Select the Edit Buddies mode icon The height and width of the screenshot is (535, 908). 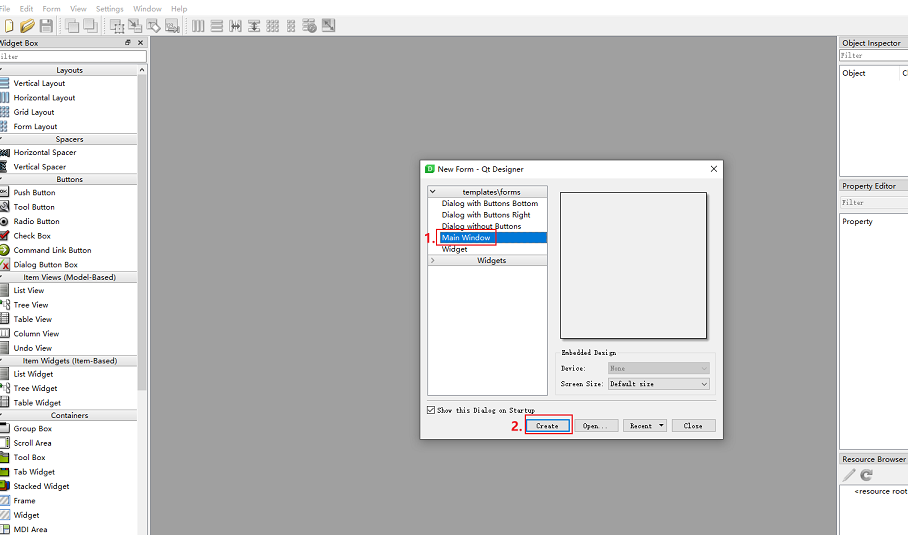tap(153, 26)
